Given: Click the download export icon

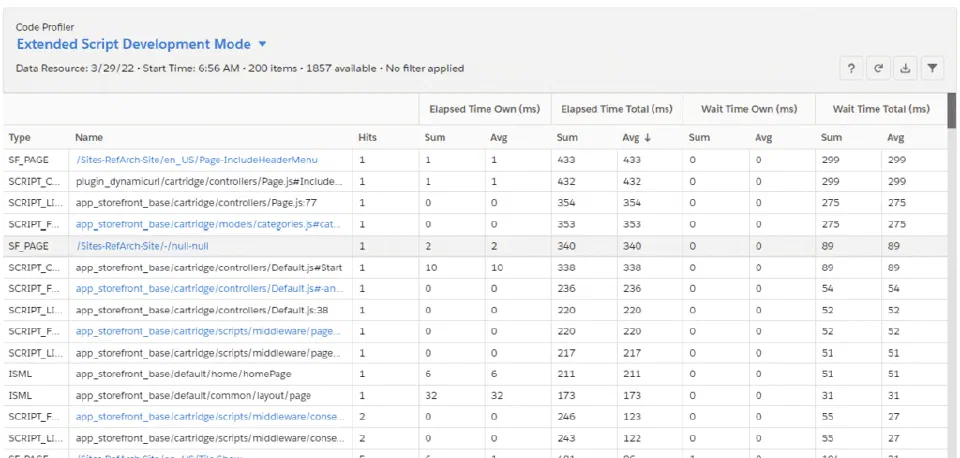Looking at the screenshot, I should point(905,69).
